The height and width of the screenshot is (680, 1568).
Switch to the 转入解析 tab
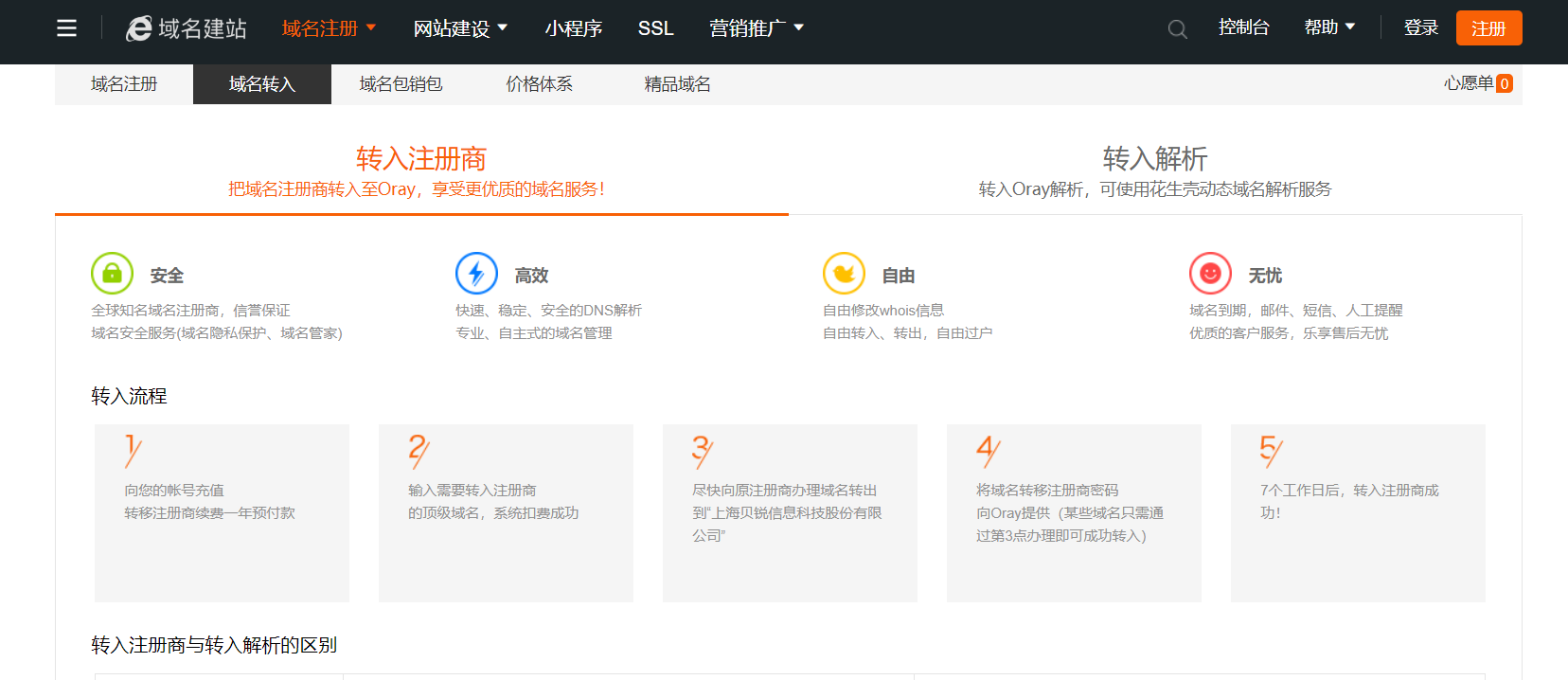1154,170
